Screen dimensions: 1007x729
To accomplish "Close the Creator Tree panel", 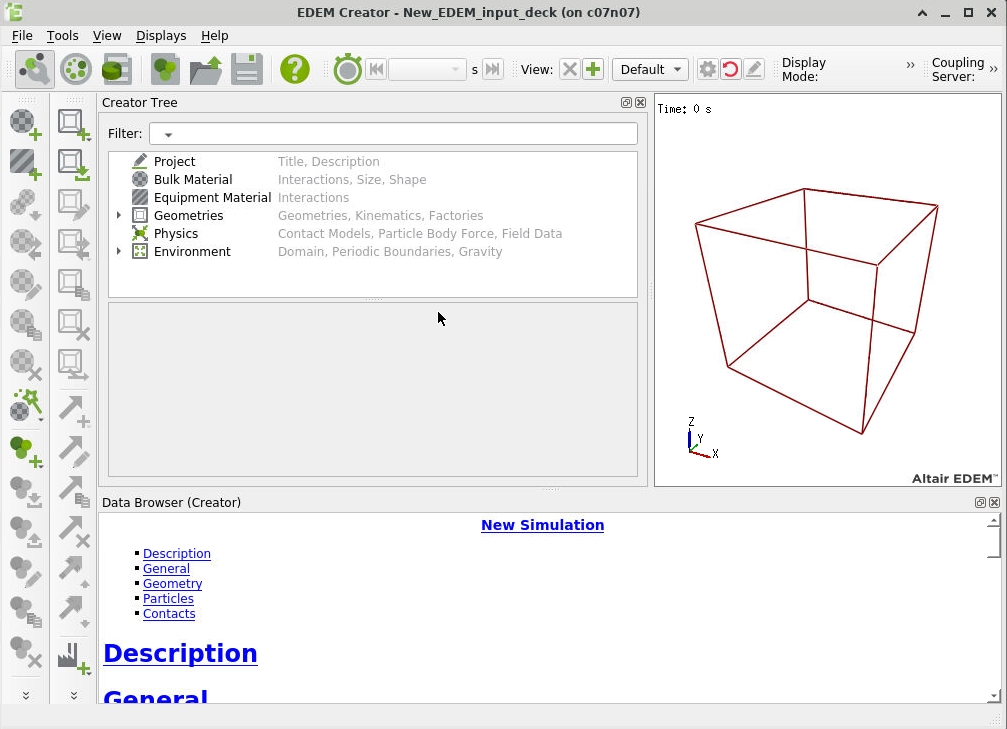I will 640,102.
